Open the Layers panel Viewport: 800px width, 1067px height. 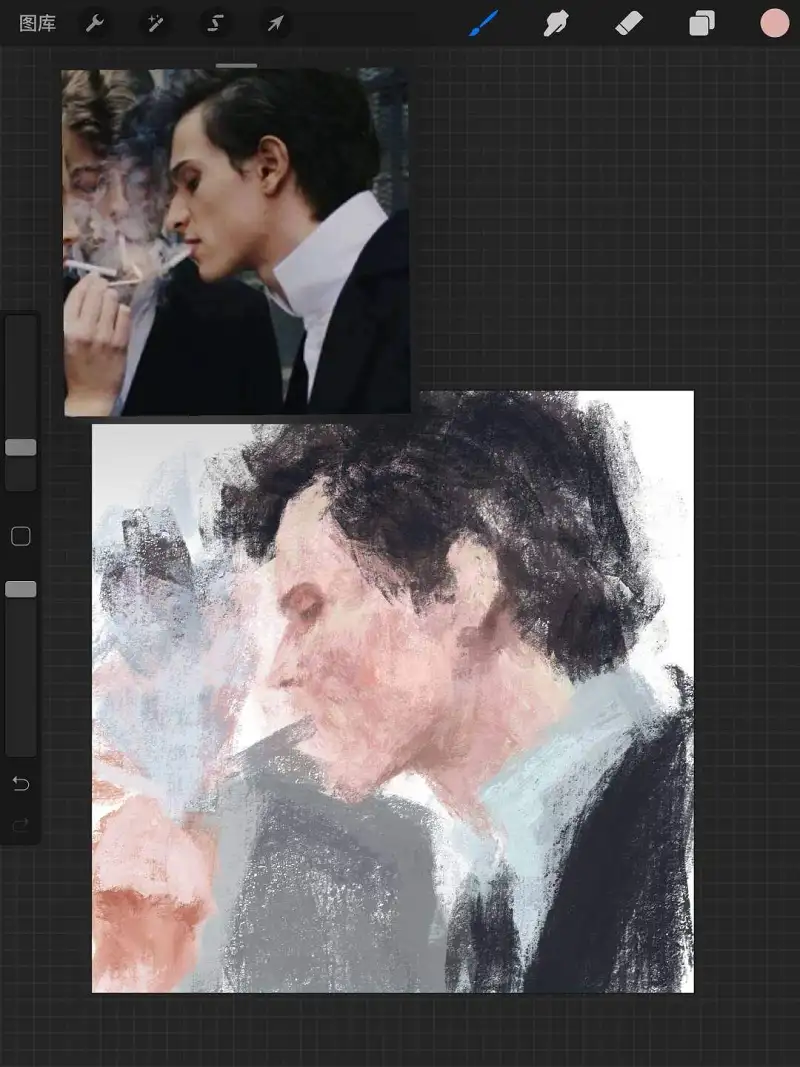click(701, 24)
